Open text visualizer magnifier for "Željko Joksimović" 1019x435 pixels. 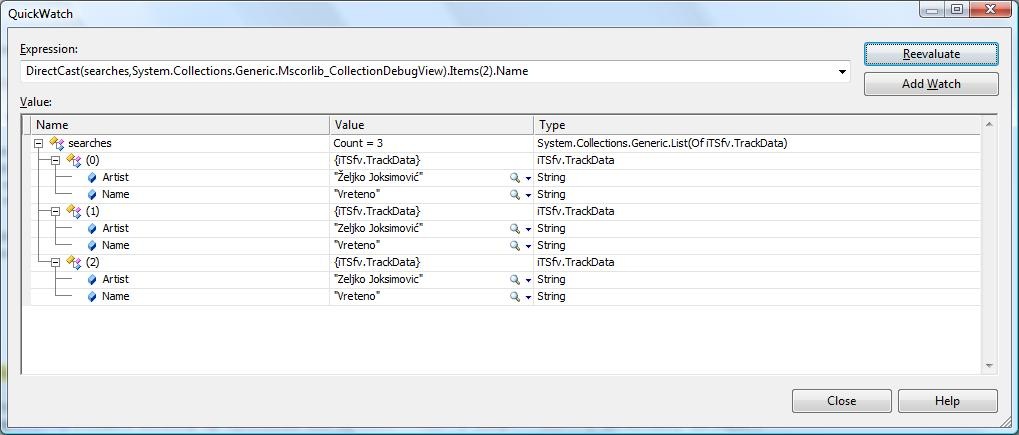click(x=515, y=178)
